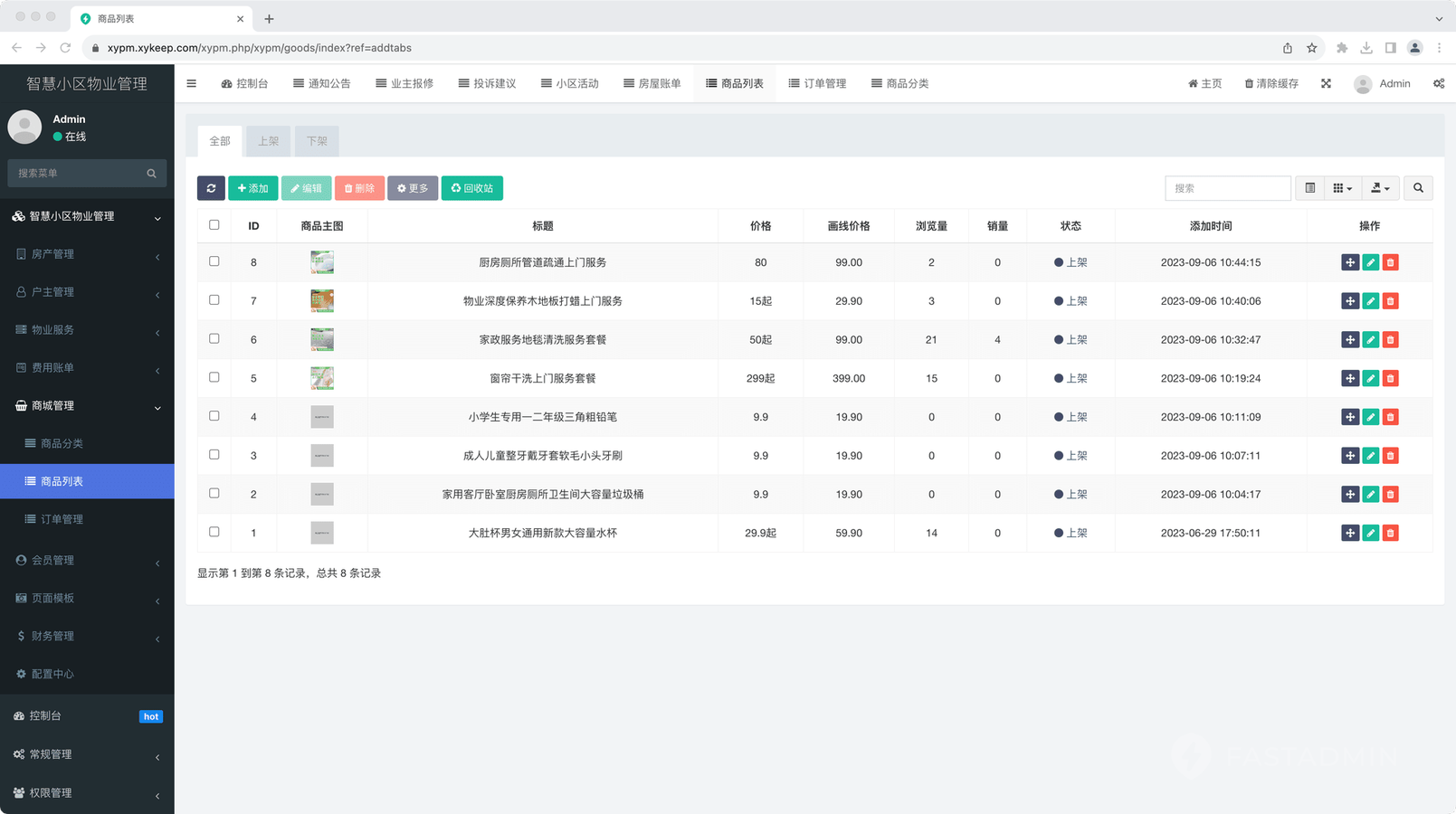Screen dimensions: 1456x814
Task: Click the red delete icon for product ID 8
Action: tap(1391, 262)
